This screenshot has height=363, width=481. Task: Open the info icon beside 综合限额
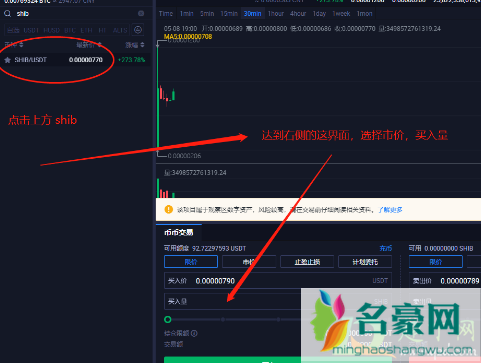[194, 333]
